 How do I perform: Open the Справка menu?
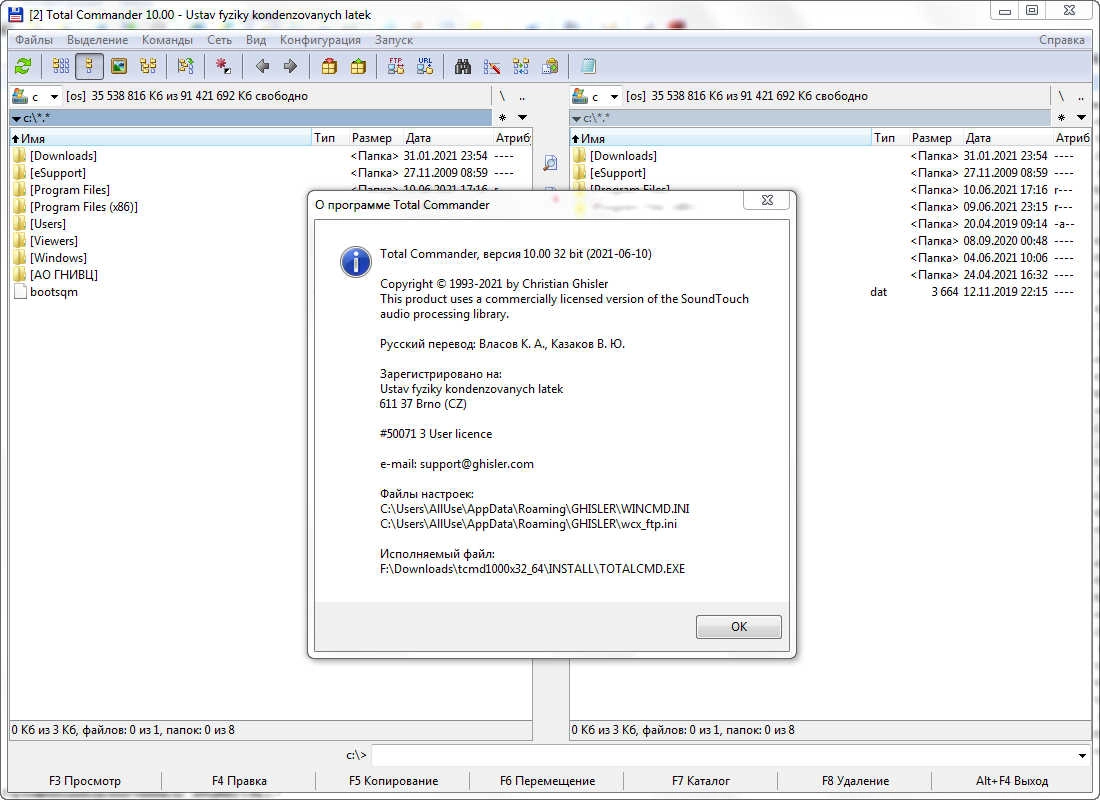(1061, 40)
